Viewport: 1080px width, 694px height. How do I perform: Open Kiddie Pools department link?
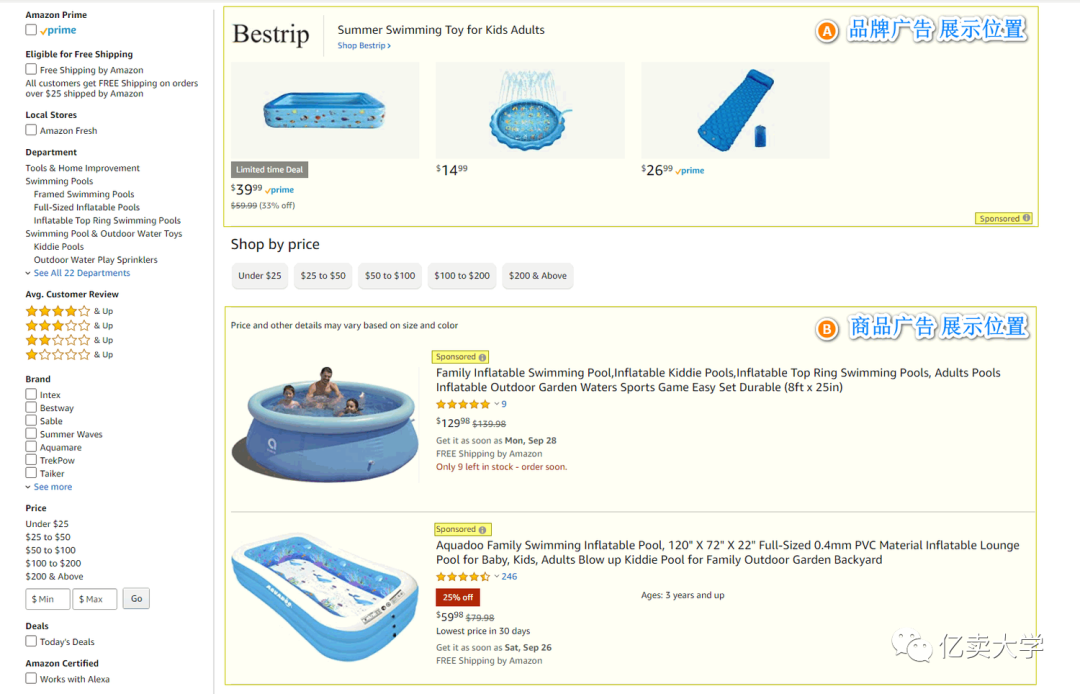(59, 247)
